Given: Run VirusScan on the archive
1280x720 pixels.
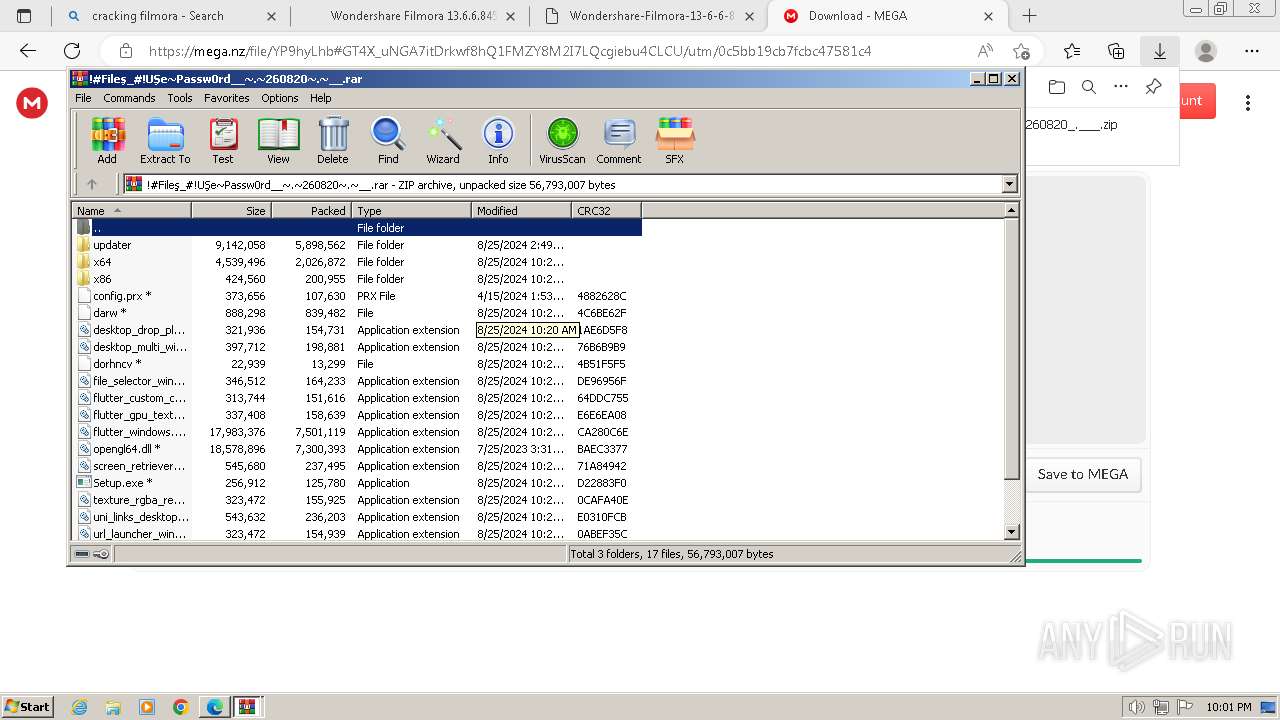Looking at the screenshot, I should (x=562, y=140).
